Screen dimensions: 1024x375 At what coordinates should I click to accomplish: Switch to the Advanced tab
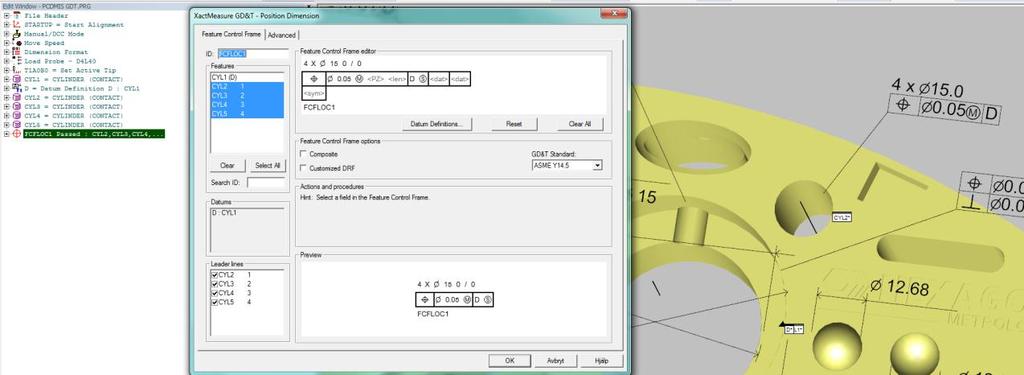tap(281, 35)
